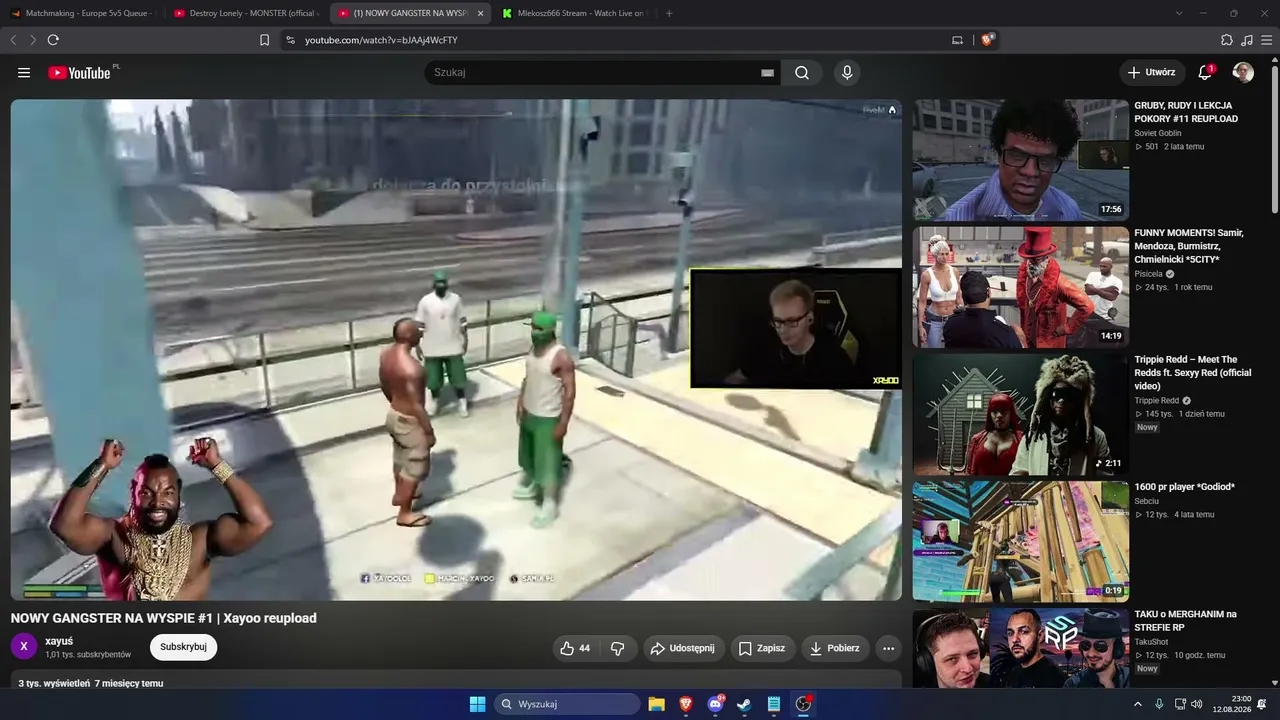
Task: Open File Explorer from the taskbar
Action: click(x=656, y=704)
